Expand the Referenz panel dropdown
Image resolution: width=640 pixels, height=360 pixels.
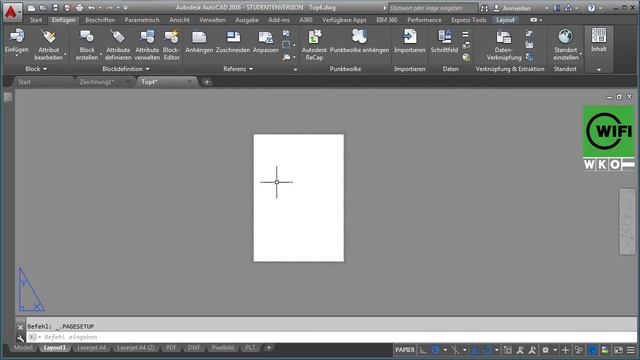click(x=251, y=69)
